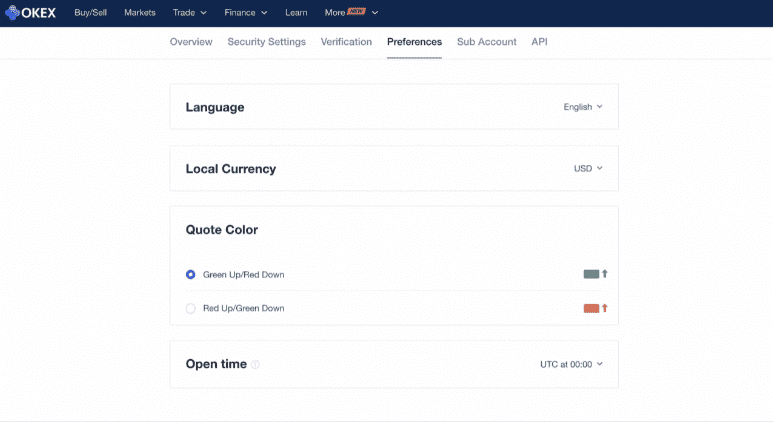The width and height of the screenshot is (773, 425).
Task: Switch to the Security Settings tab
Action: 266,42
